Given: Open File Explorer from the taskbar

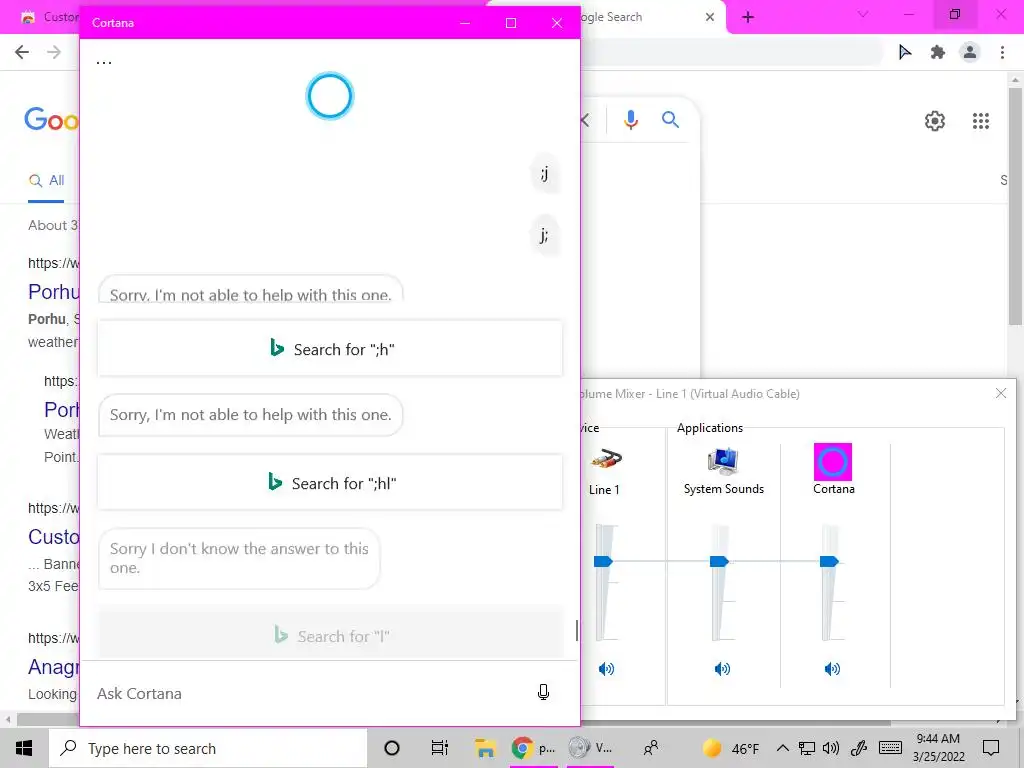Looking at the screenshot, I should [485, 748].
